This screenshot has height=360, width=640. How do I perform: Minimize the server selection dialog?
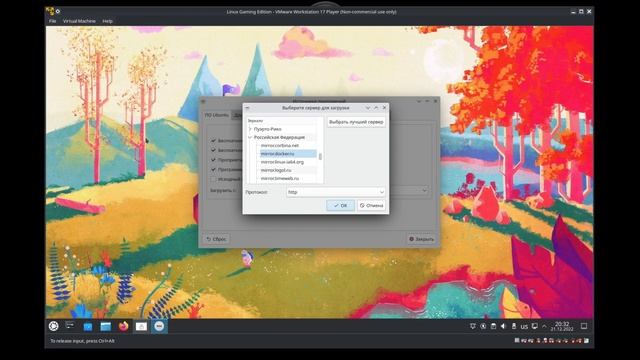[x=368, y=108]
